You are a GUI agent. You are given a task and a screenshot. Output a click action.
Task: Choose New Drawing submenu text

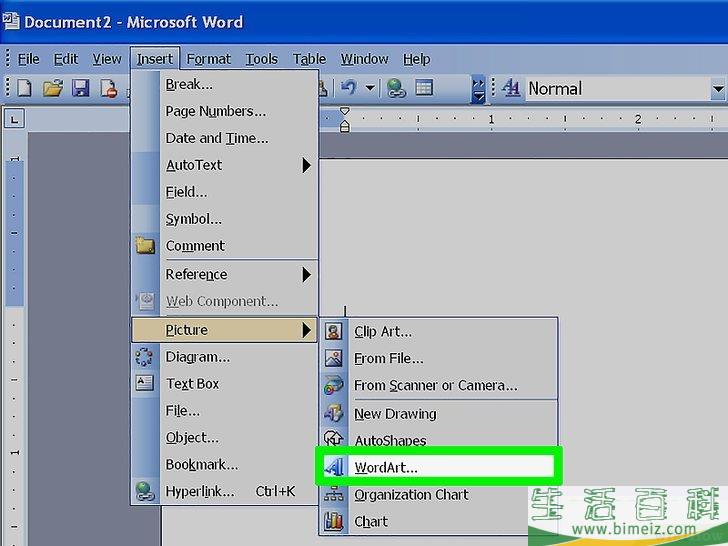[x=395, y=414]
